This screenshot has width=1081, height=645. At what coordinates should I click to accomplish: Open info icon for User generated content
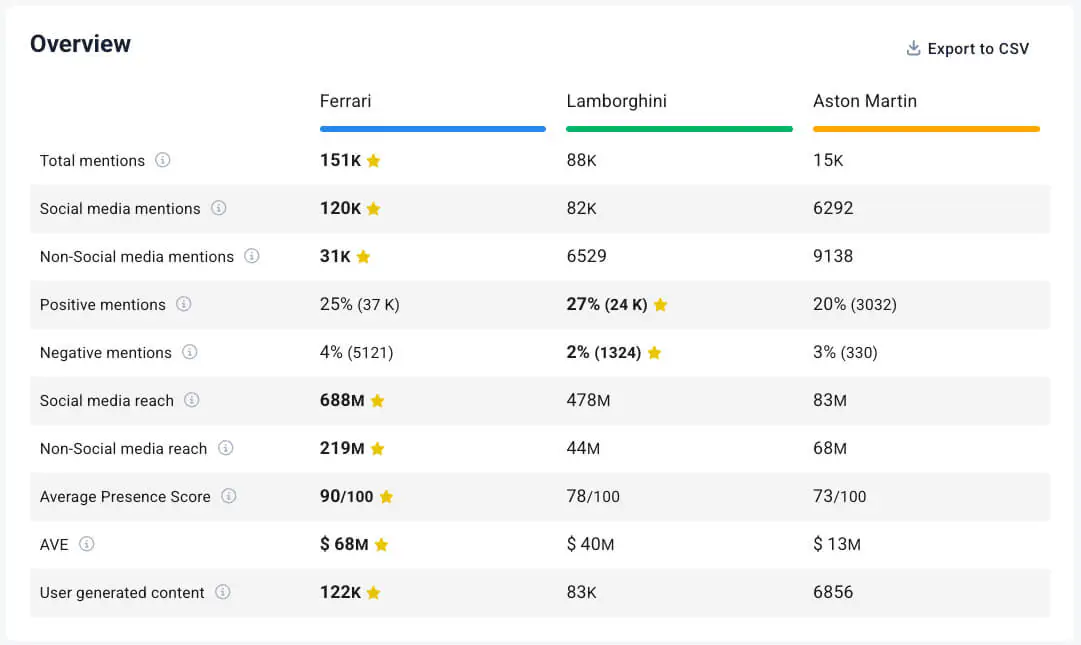(x=223, y=592)
